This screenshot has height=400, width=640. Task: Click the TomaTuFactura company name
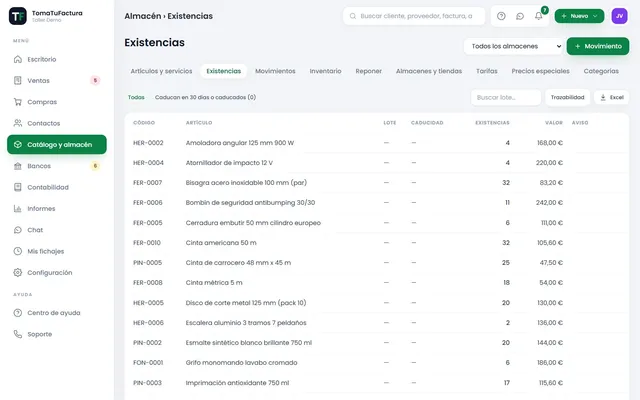[57, 13]
